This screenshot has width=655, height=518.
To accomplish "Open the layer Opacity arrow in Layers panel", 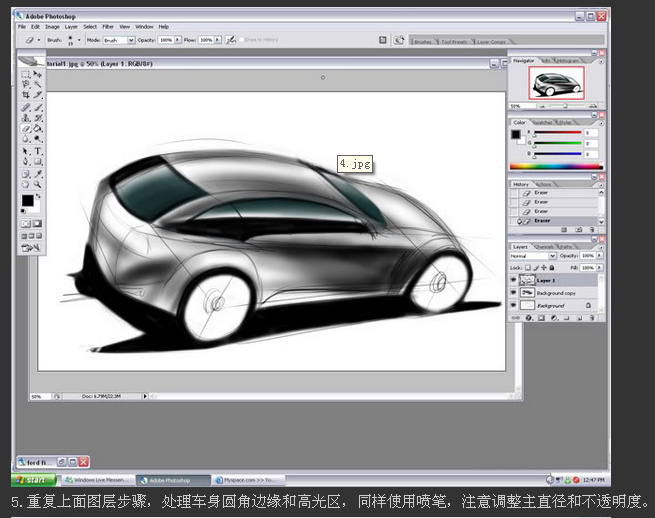I will [x=599, y=255].
